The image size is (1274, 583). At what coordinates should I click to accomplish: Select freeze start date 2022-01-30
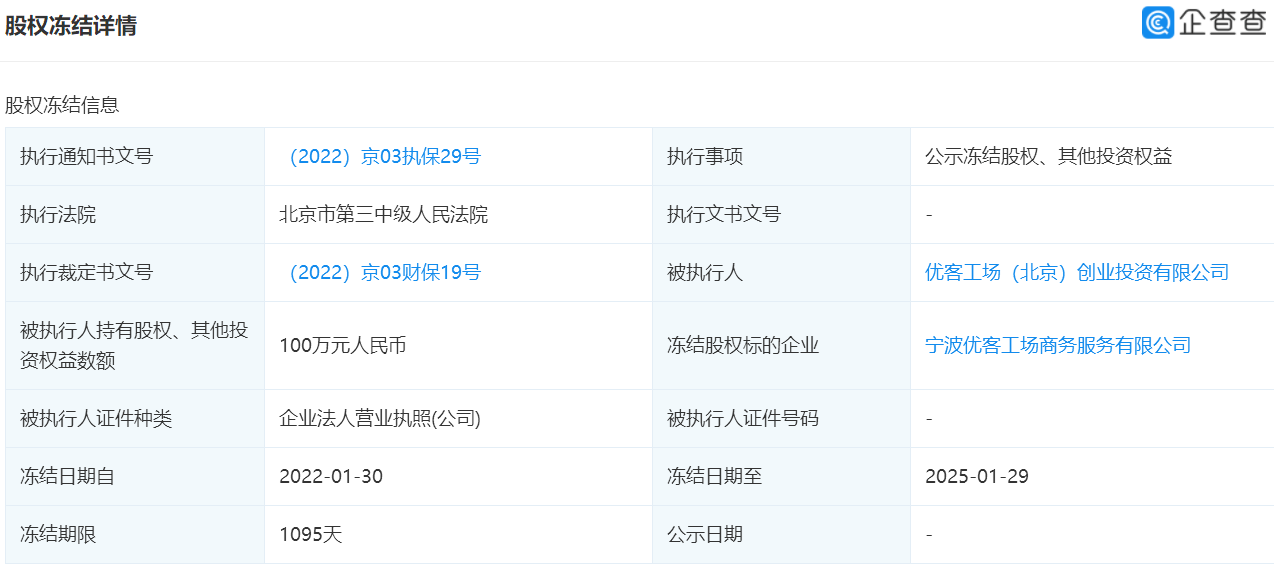click(x=331, y=477)
